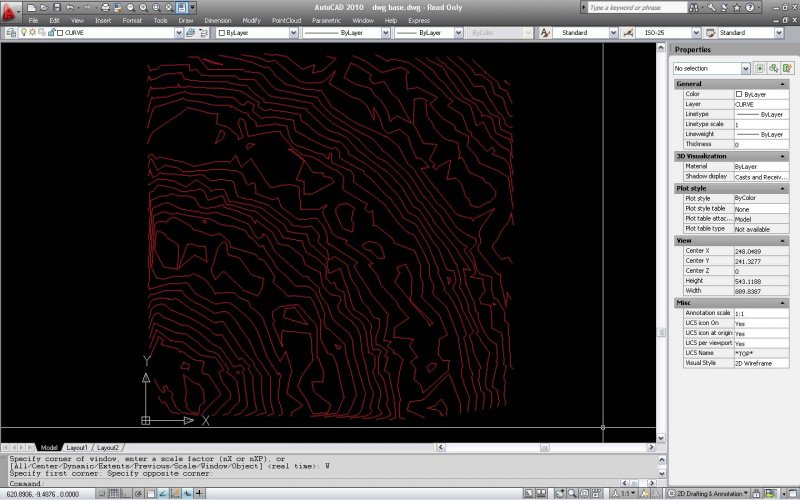Switch to the Layout1 tab
Viewport: 800px width, 500px height.
point(78,447)
